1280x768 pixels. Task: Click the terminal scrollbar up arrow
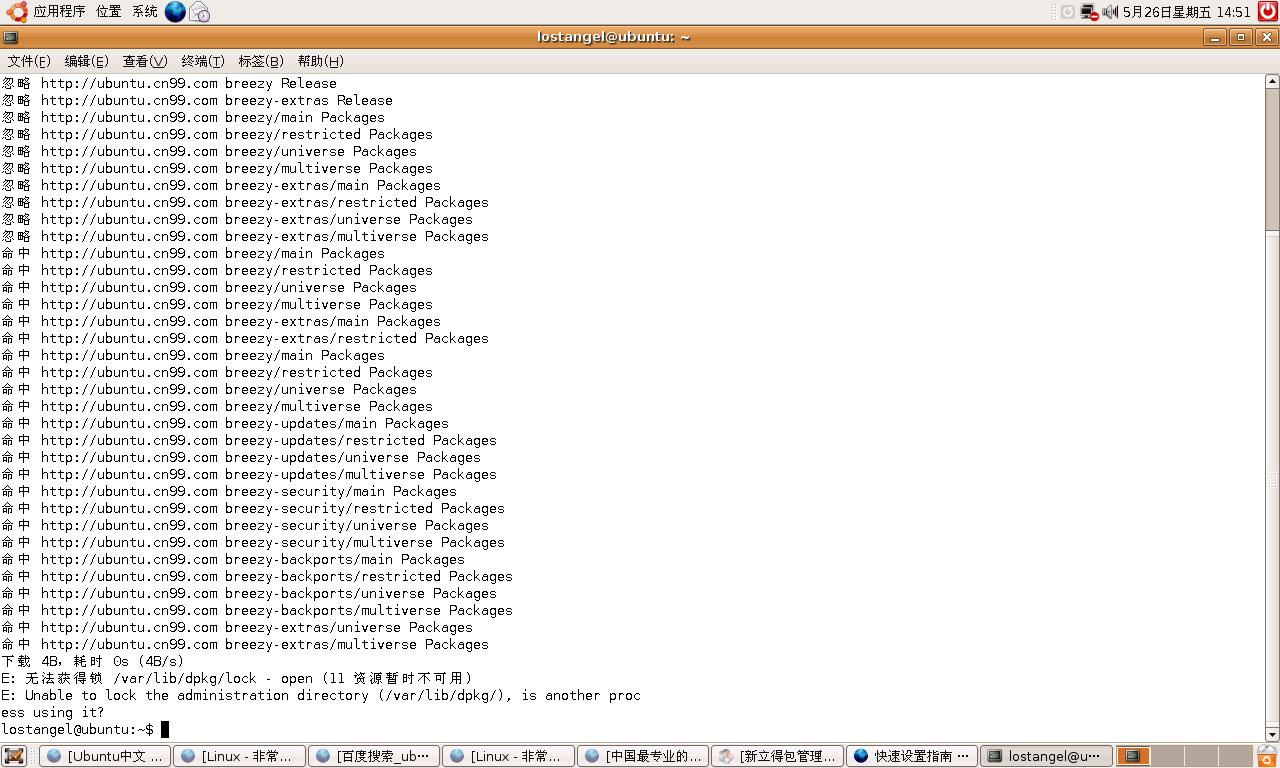[x=1272, y=81]
